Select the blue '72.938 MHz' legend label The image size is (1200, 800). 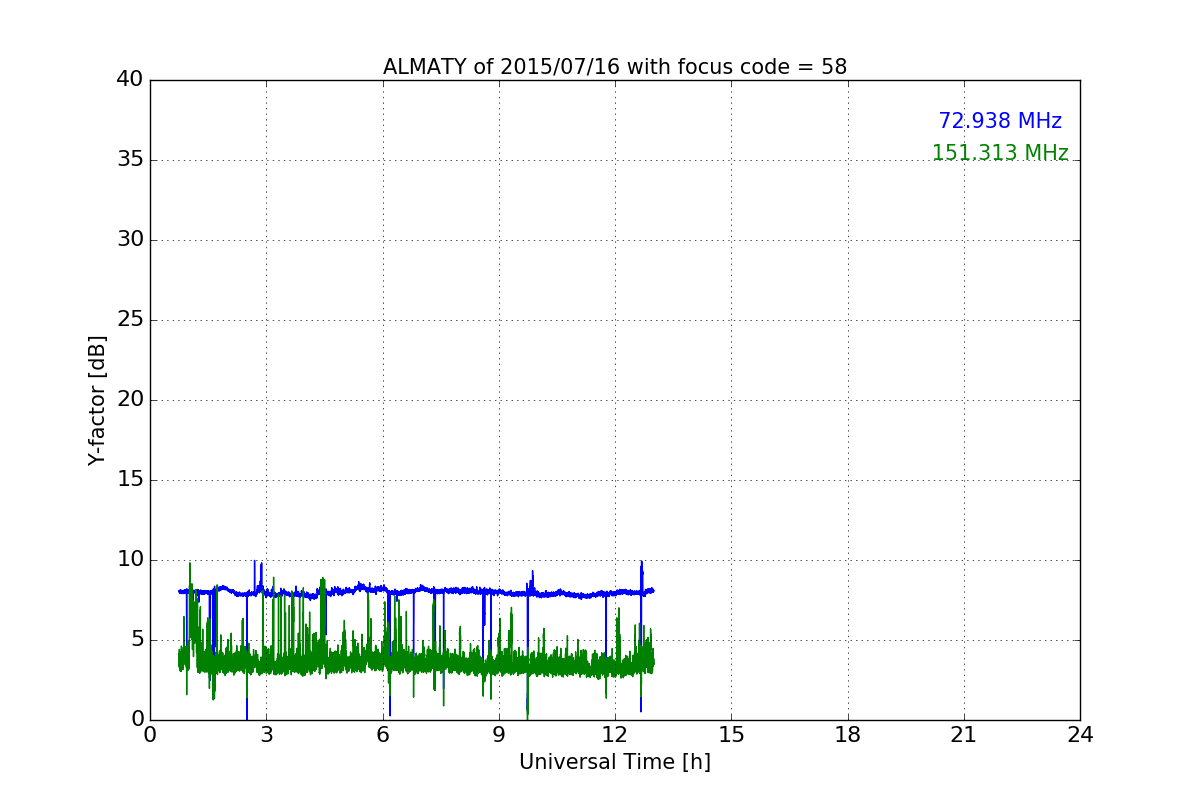tap(1000, 121)
